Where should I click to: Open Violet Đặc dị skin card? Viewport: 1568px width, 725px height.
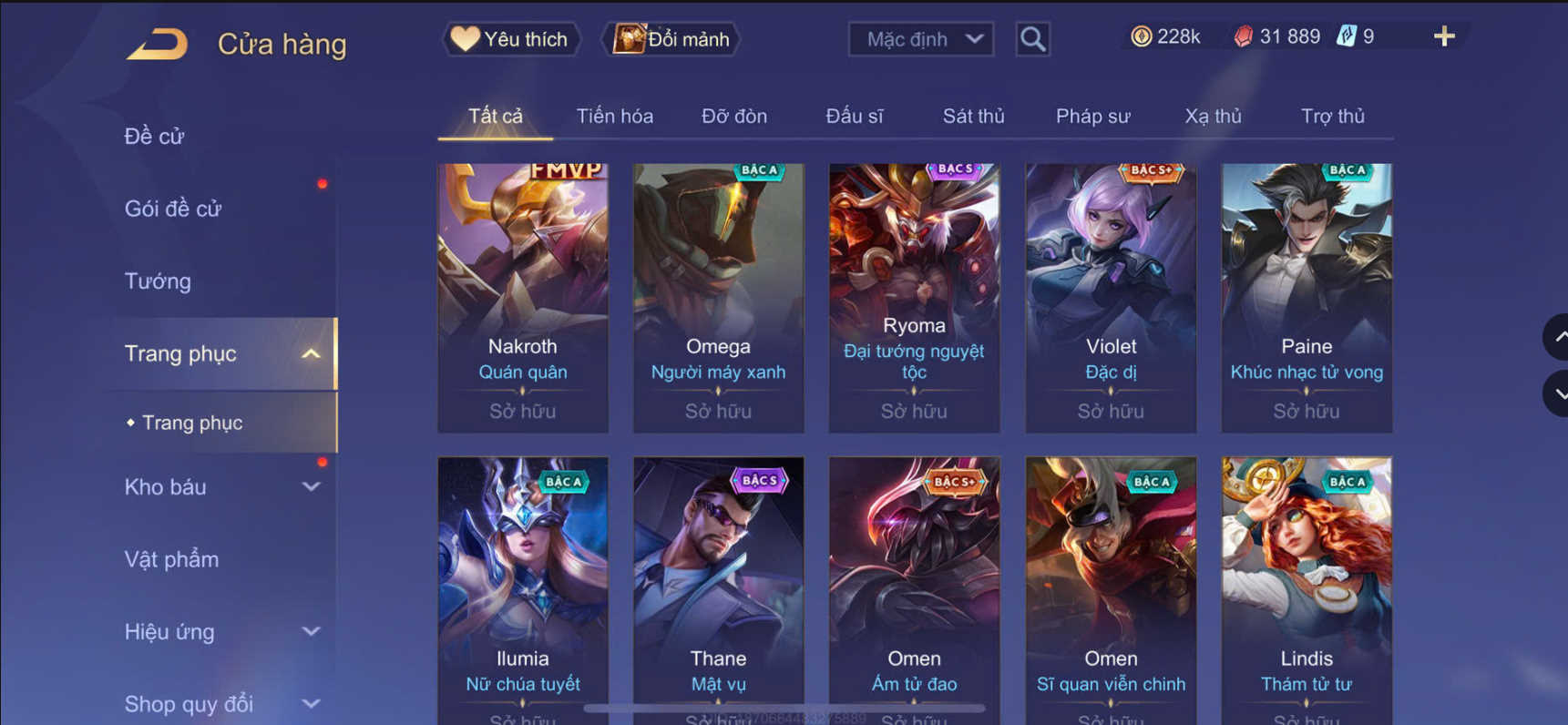pyautogui.click(x=1111, y=298)
